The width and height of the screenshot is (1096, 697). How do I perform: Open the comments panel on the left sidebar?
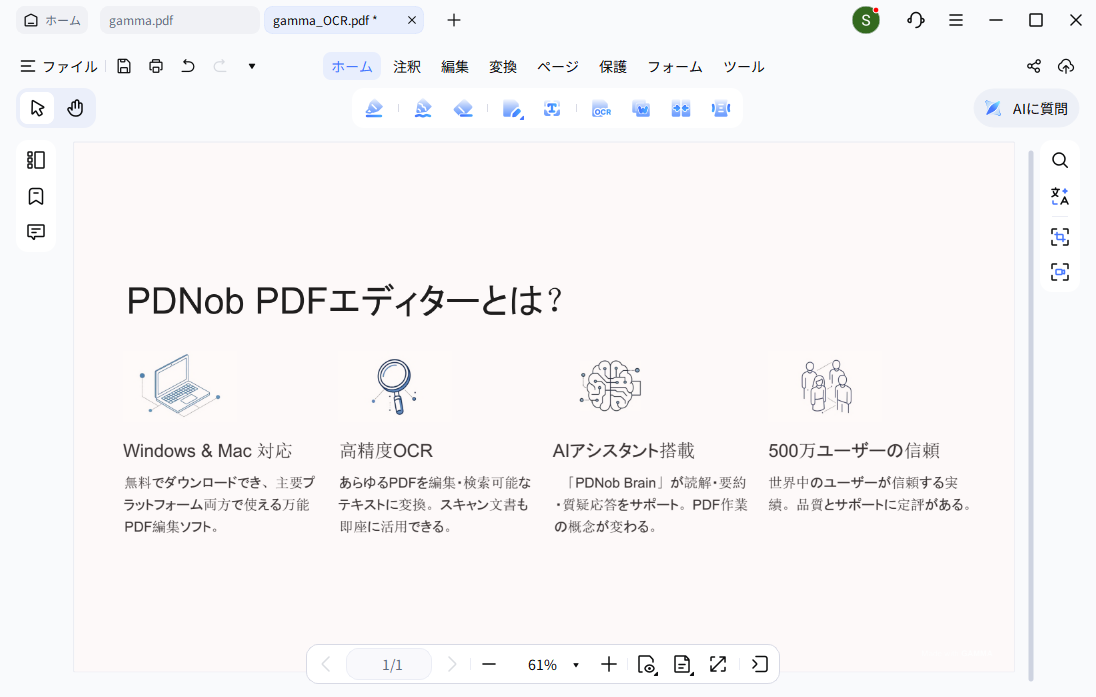click(x=36, y=232)
